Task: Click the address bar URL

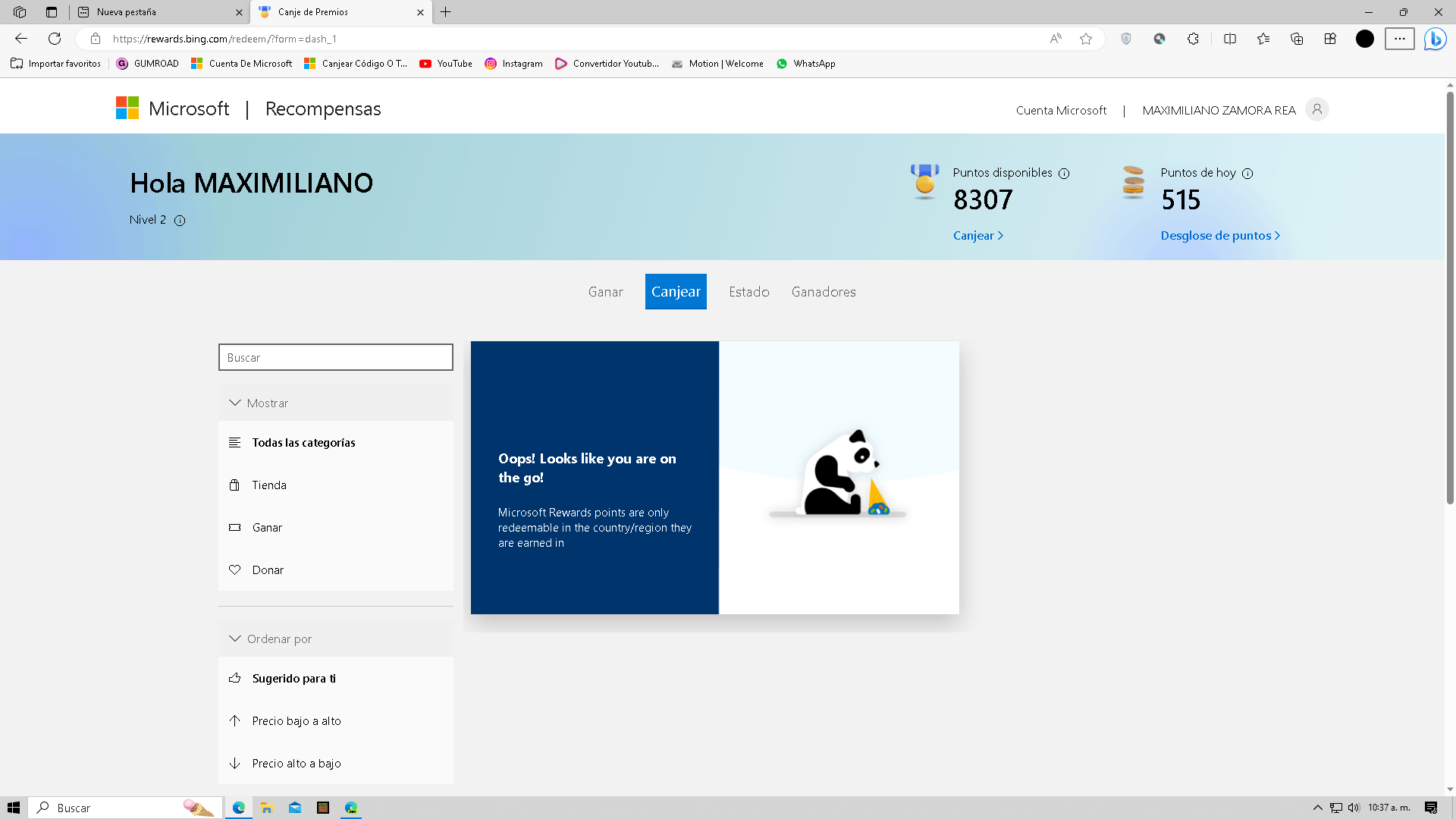Action: pyautogui.click(x=224, y=39)
